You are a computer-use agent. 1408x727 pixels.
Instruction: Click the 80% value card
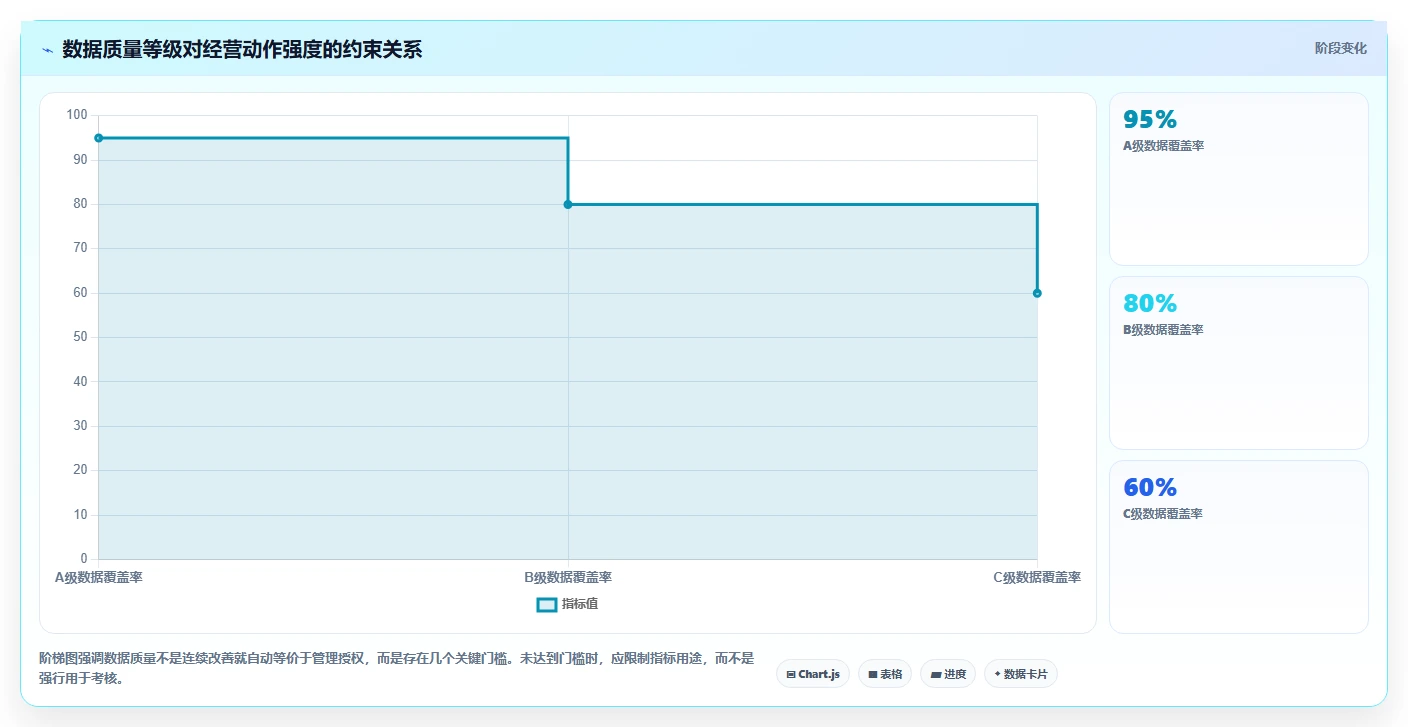click(x=1238, y=363)
